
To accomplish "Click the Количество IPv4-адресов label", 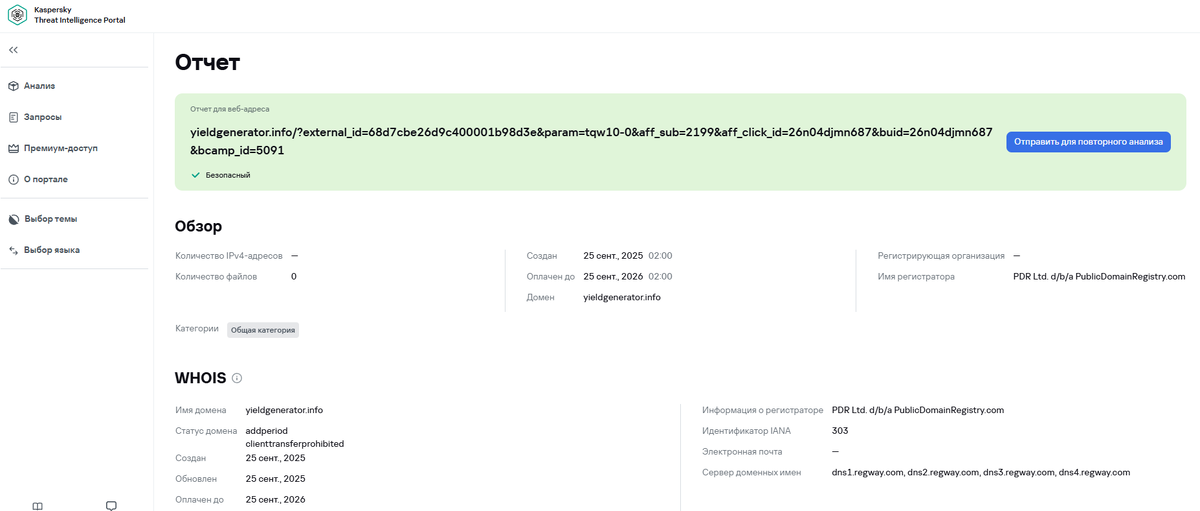I will 229,256.
